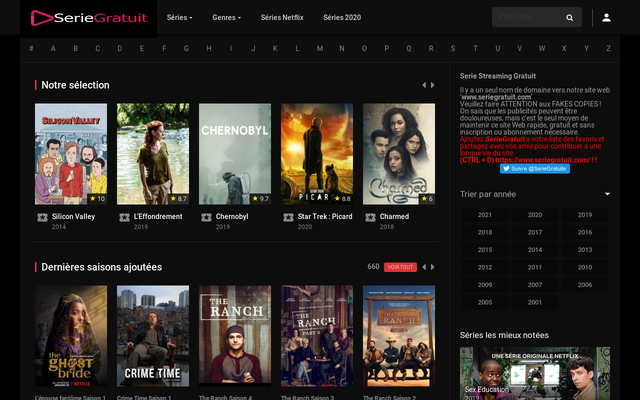Go to previous slide in Notre sélection
This screenshot has width=640, height=400.
(x=424, y=85)
